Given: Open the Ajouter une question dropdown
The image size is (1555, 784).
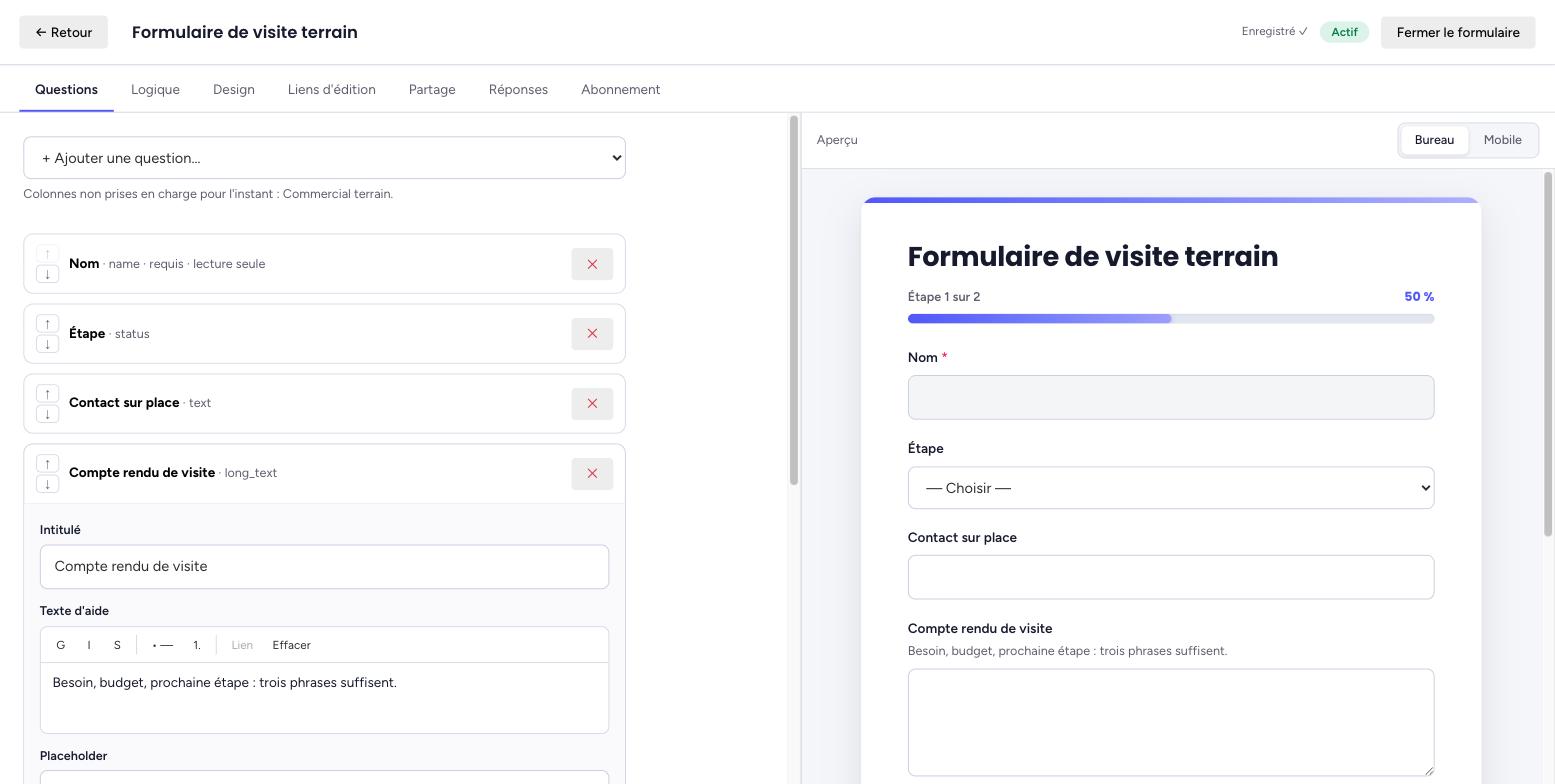Looking at the screenshot, I should [x=324, y=158].
